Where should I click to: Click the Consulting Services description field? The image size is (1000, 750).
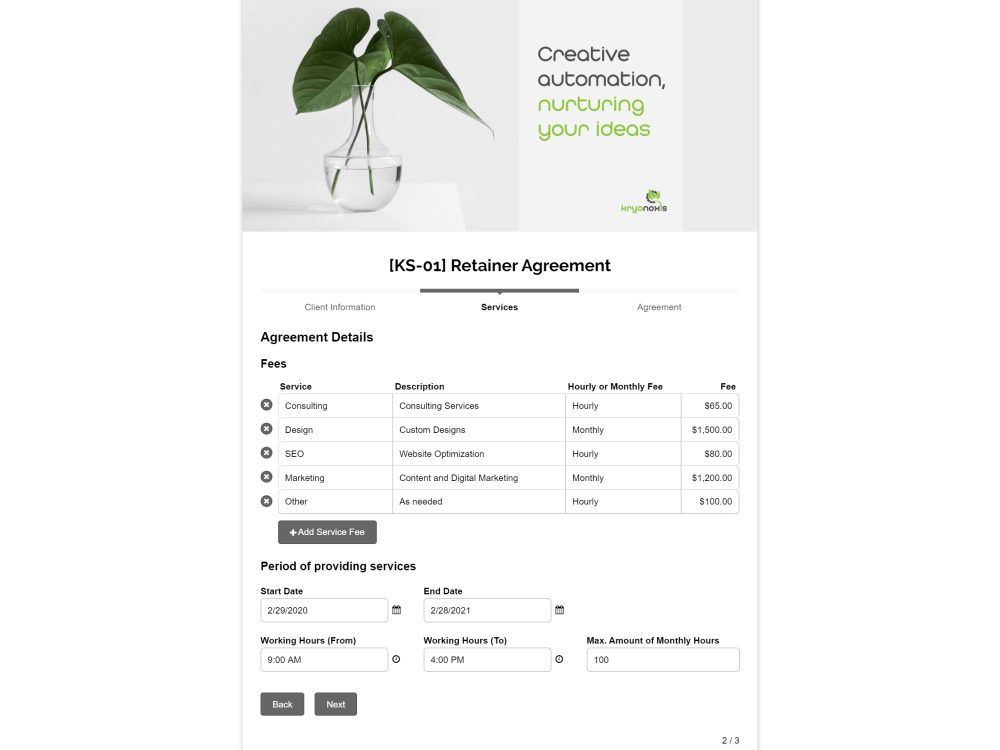[479, 406]
